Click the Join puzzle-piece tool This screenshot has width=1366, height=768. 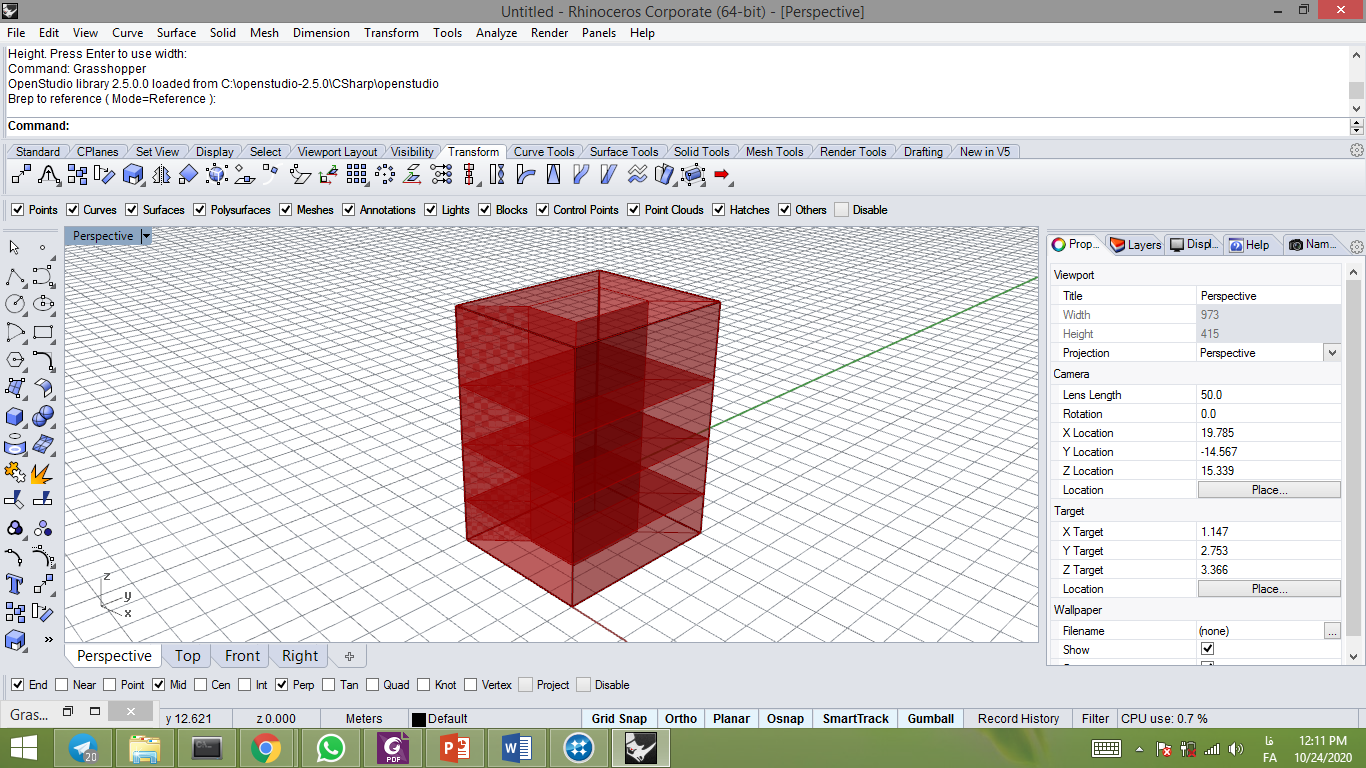pos(15,472)
